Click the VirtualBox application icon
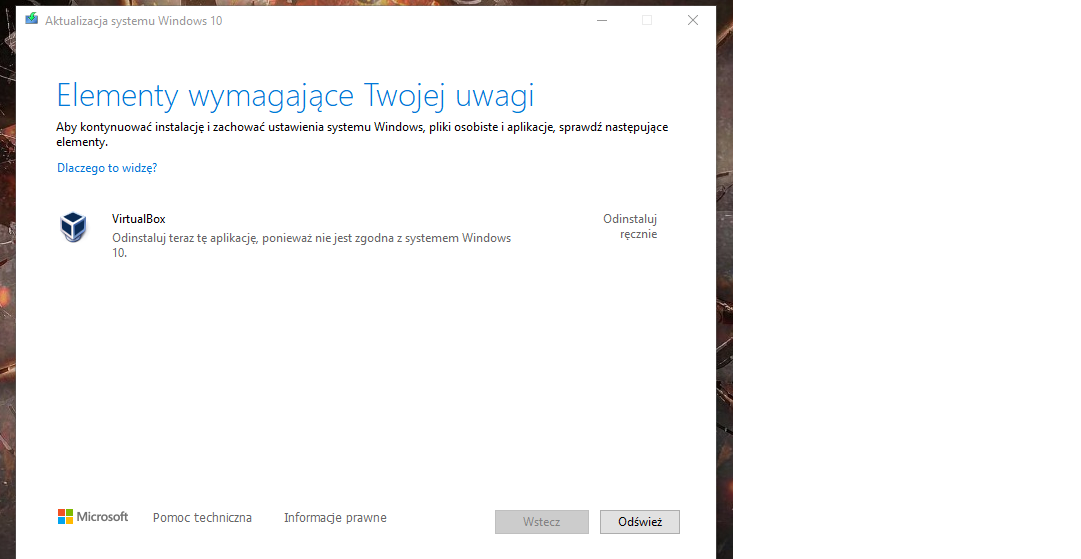 pos(73,227)
